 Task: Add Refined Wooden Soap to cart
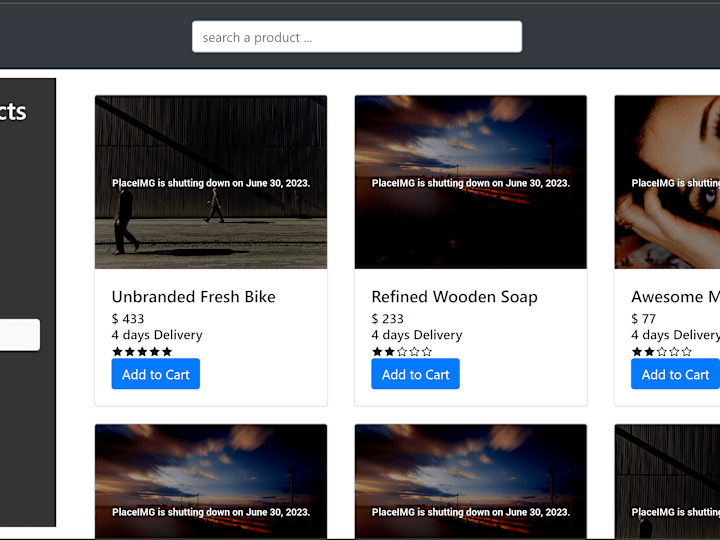(x=416, y=374)
